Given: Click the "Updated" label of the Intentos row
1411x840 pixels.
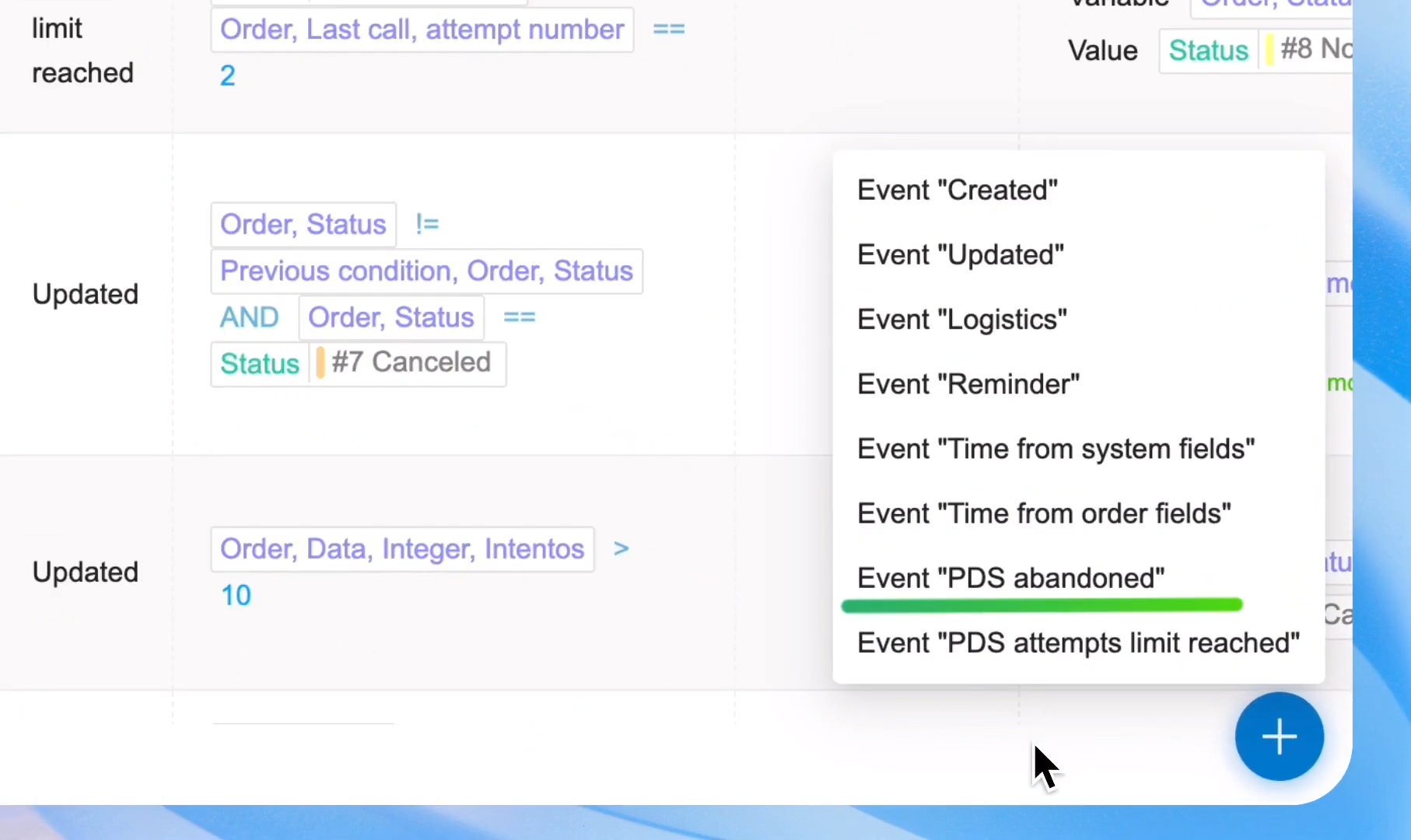Looking at the screenshot, I should coord(86,572).
